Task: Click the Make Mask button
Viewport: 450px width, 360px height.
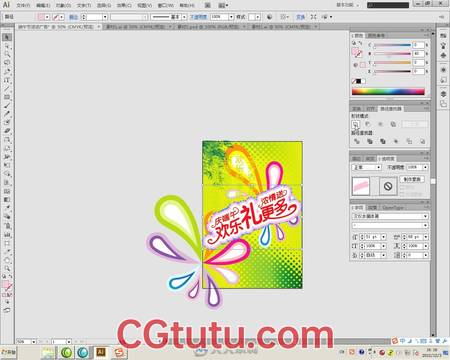Action: 412,179
